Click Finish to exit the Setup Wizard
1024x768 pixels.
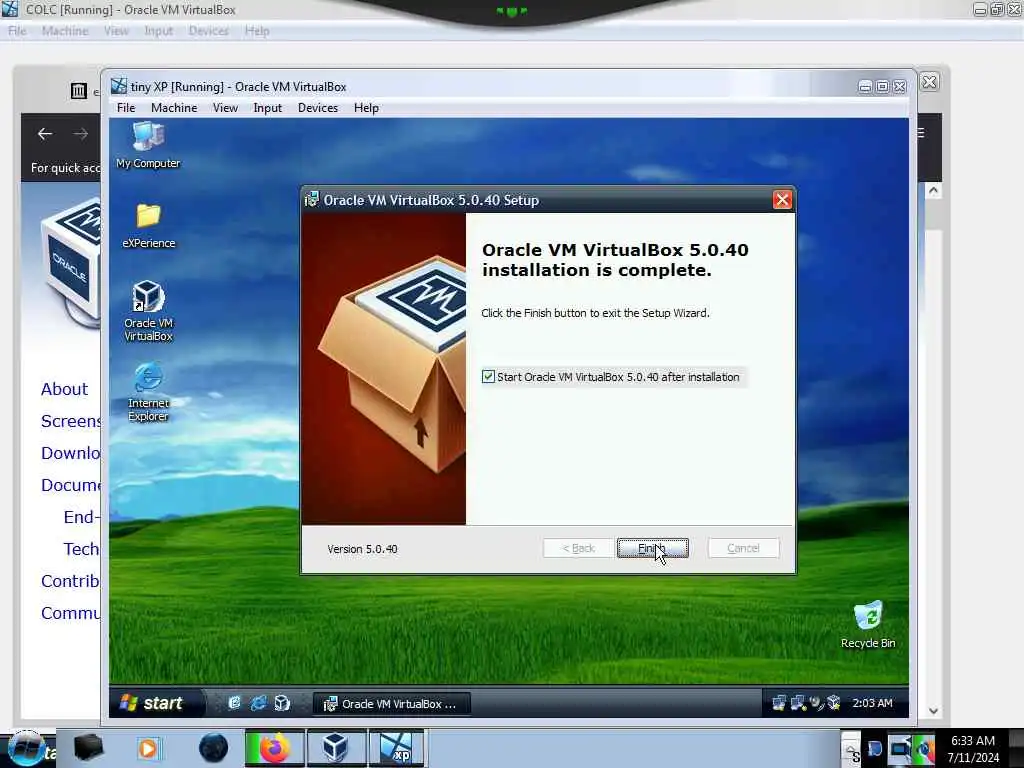(x=652, y=548)
